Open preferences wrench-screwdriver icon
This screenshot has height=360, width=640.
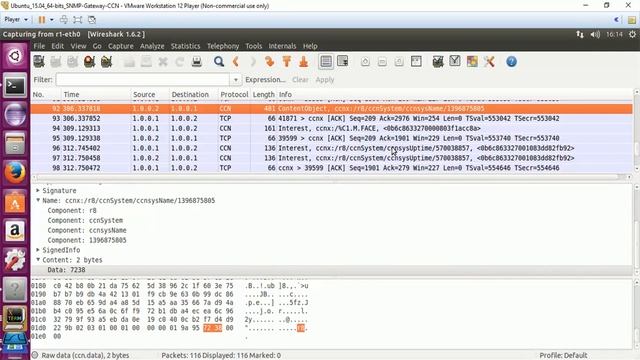pos(489,62)
